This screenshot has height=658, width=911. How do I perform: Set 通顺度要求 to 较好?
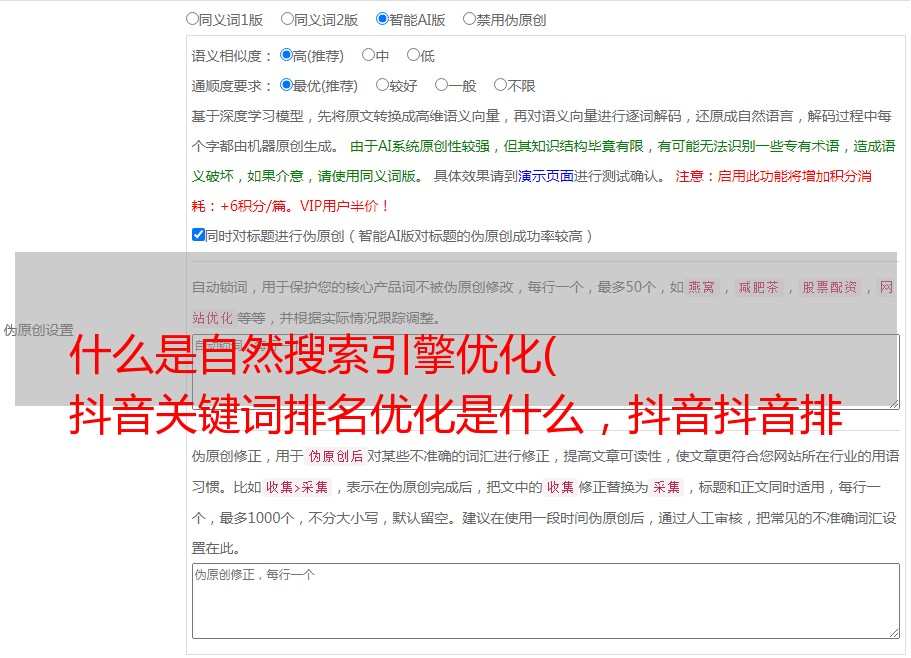tap(382, 85)
